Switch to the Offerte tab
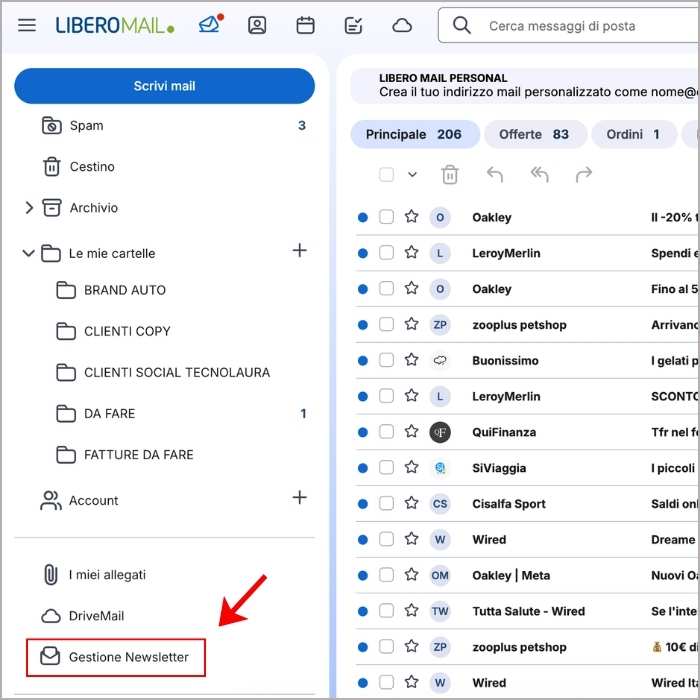 [535, 134]
